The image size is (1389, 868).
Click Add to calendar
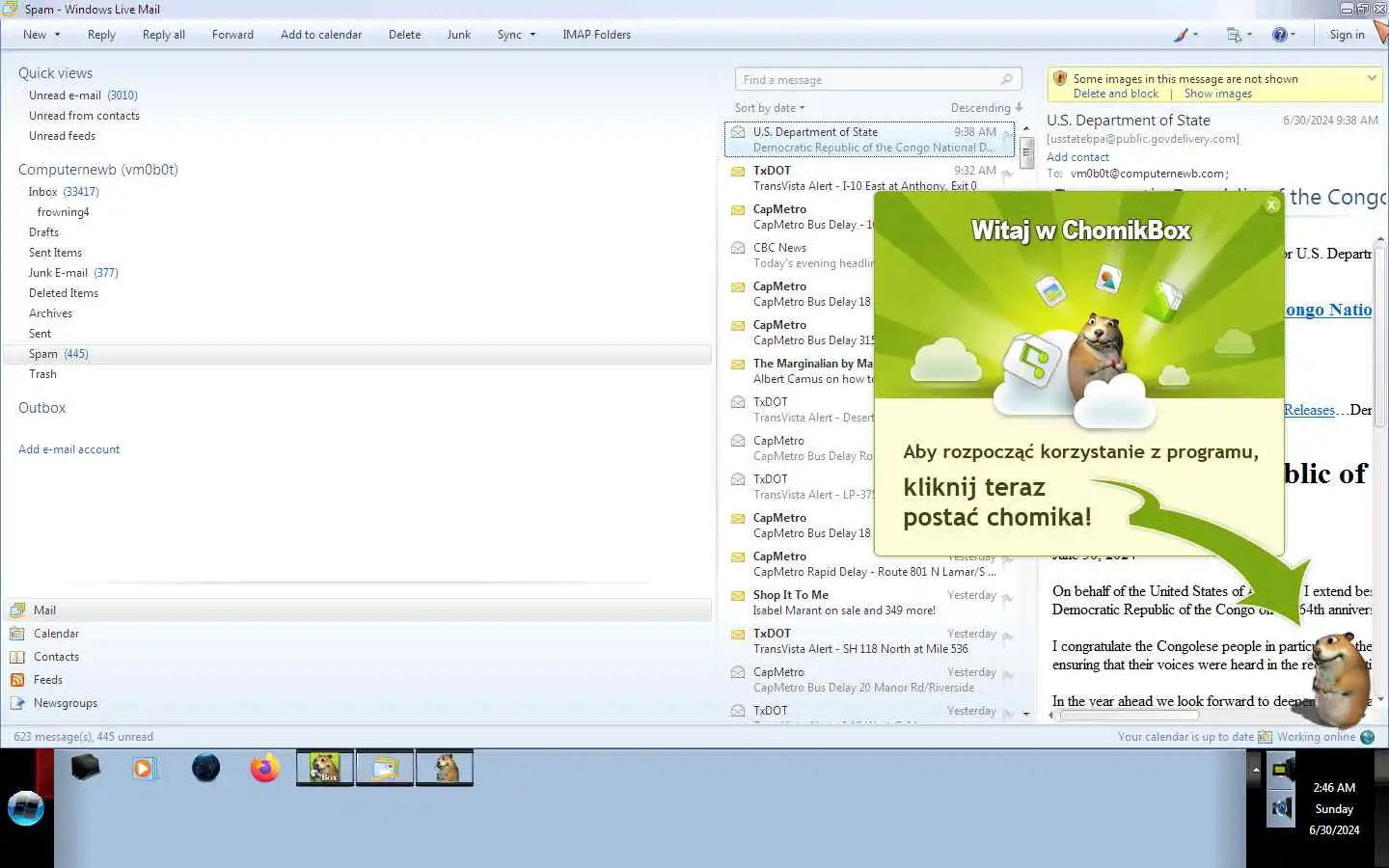321,35
